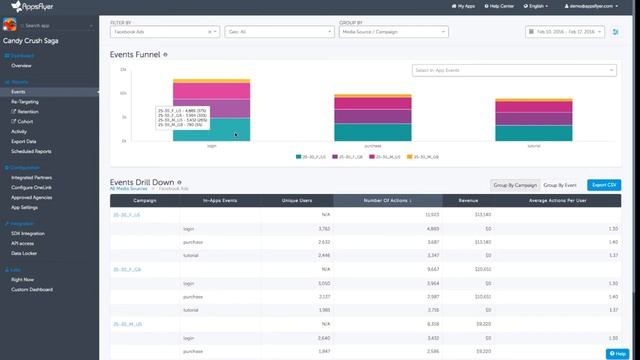This screenshot has height=360, width=640.
Task: Sort by Average Actions Per User
Action: (558, 200)
